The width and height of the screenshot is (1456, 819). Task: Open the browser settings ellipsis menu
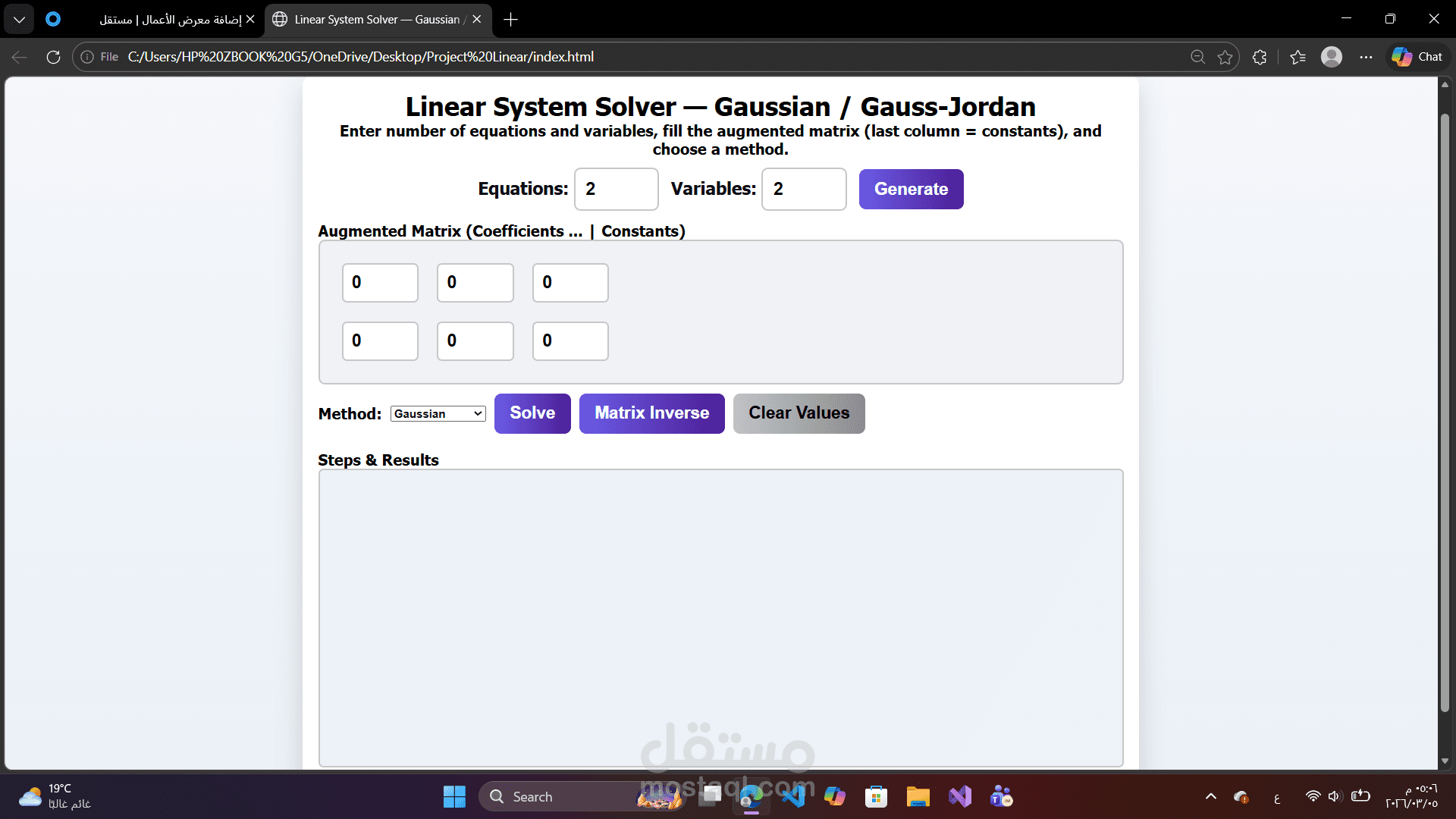[1367, 57]
